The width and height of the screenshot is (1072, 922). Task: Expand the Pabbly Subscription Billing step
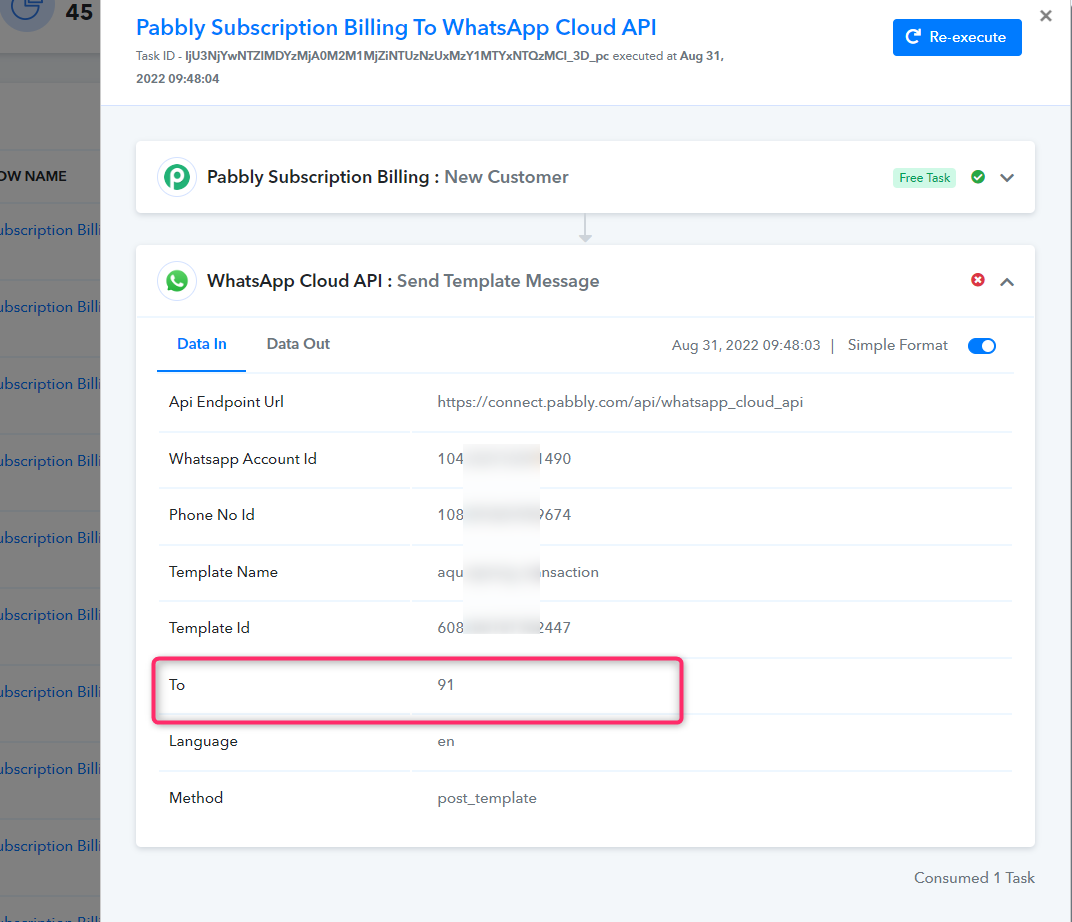click(1006, 178)
